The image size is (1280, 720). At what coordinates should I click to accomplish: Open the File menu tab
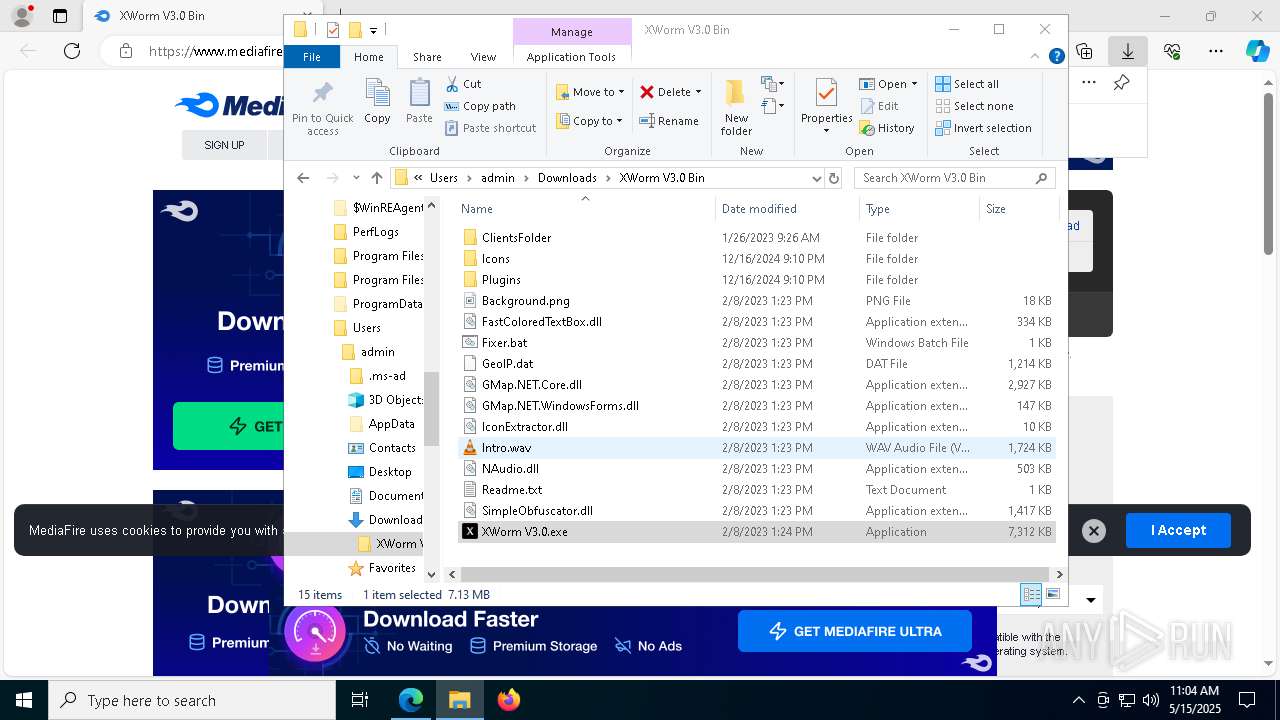point(312,57)
